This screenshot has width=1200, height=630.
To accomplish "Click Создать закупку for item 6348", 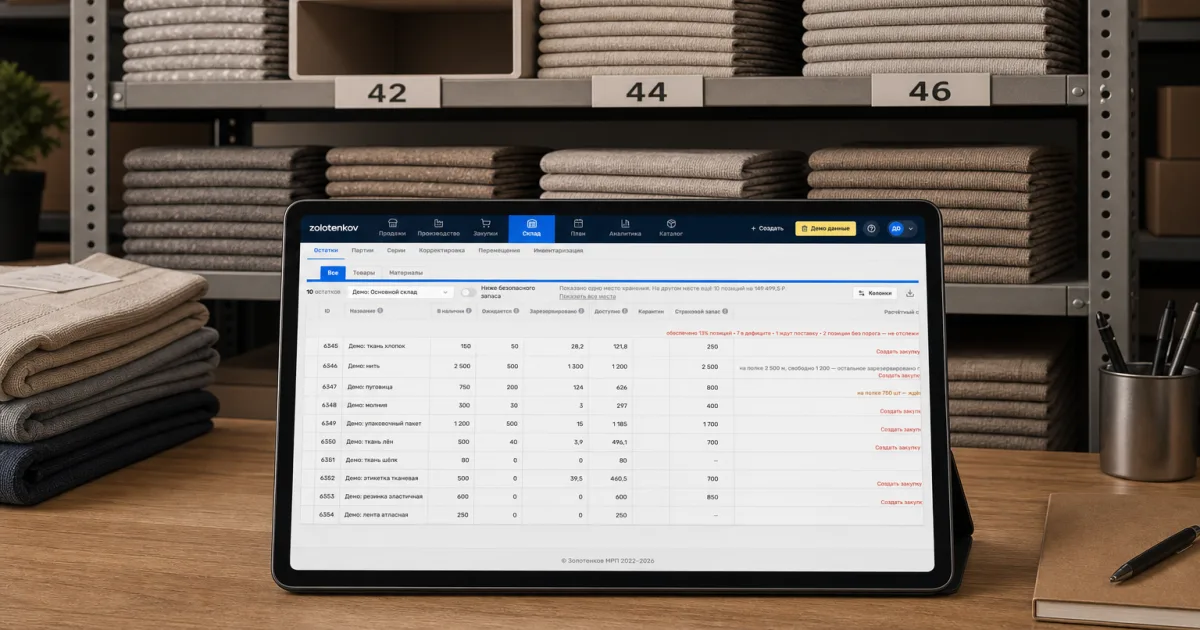I will 900,411.
